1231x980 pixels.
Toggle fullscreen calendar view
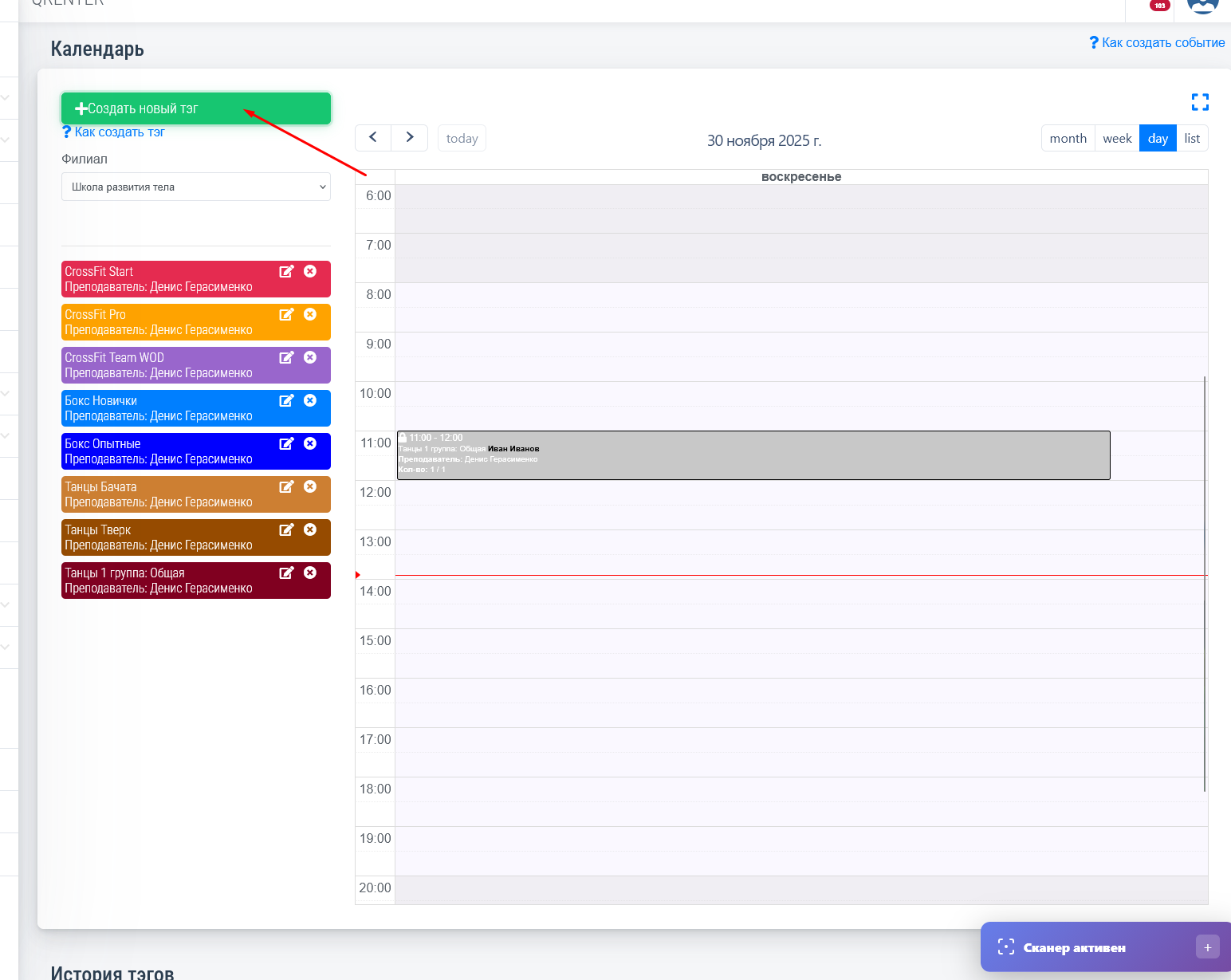(x=1200, y=102)
